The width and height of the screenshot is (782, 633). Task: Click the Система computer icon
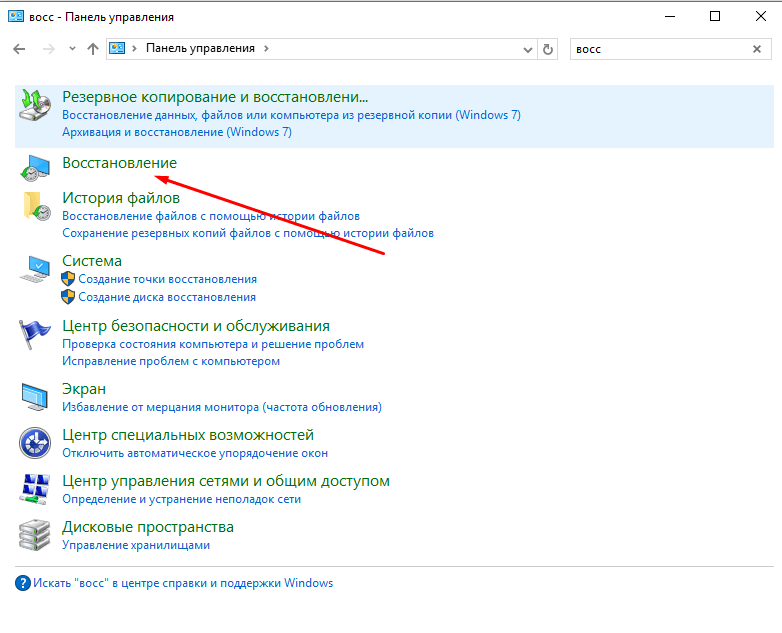[x=35, y=268]
